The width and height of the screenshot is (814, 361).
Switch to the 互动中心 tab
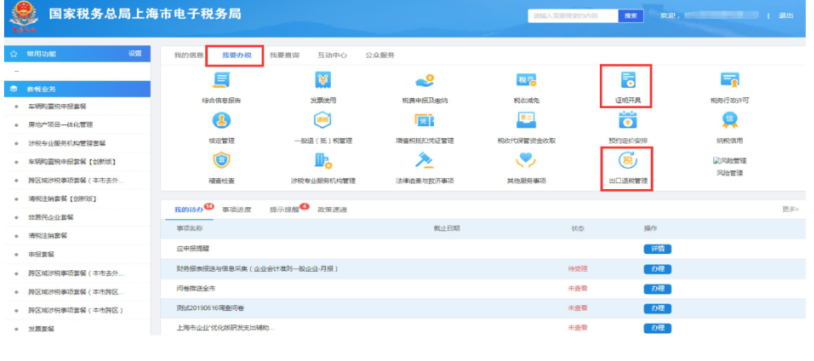332,56
